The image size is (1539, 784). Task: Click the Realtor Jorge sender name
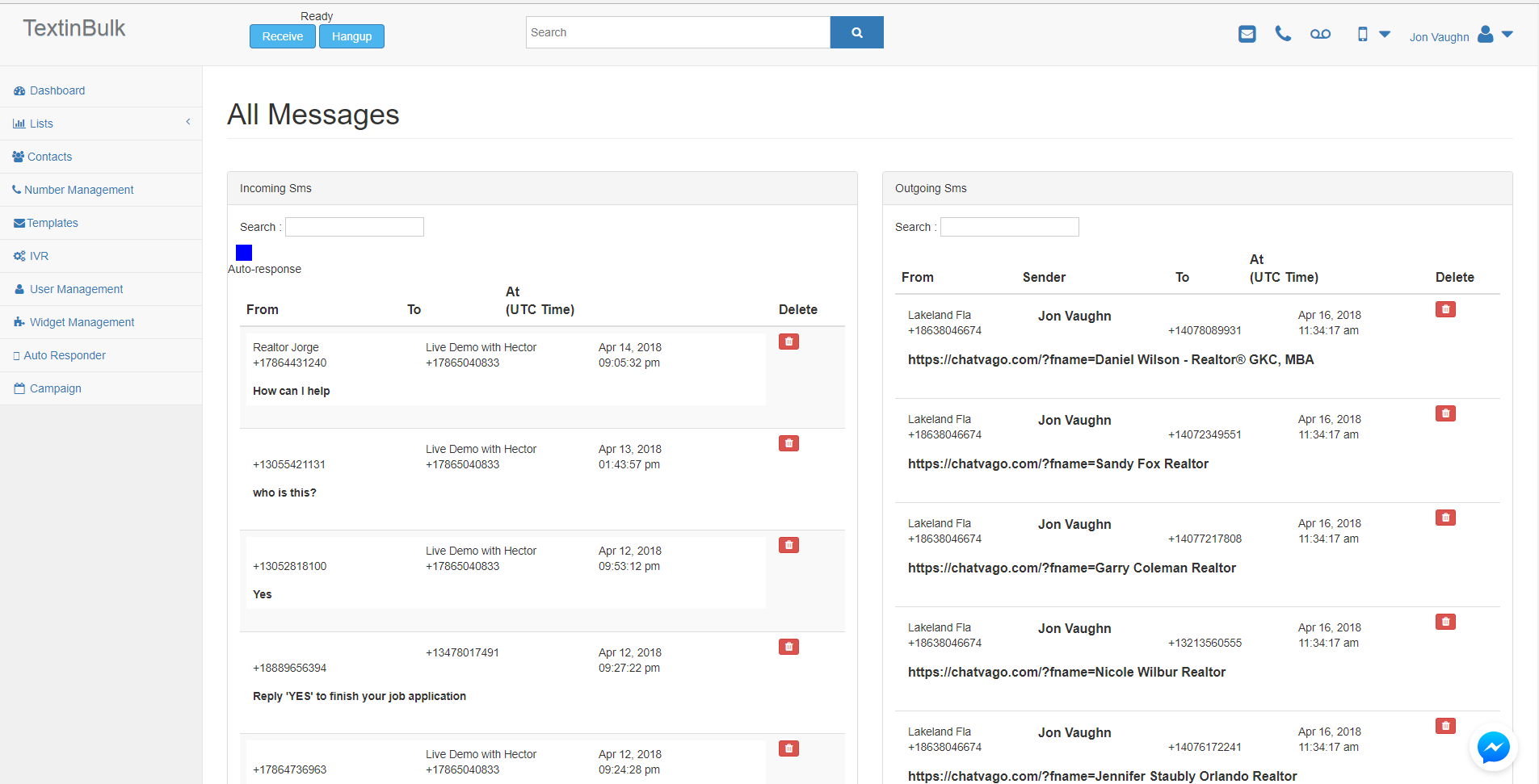point(286,347)
